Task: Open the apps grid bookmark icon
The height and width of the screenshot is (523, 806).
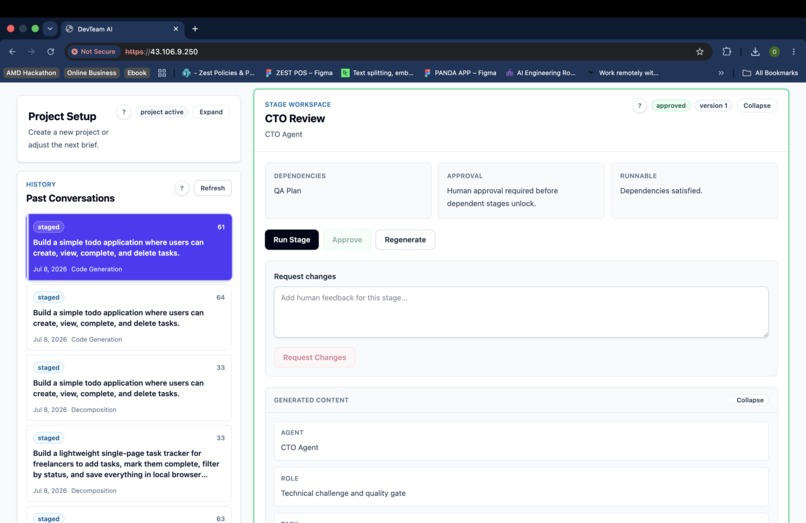Action: (x=162, y=73)
